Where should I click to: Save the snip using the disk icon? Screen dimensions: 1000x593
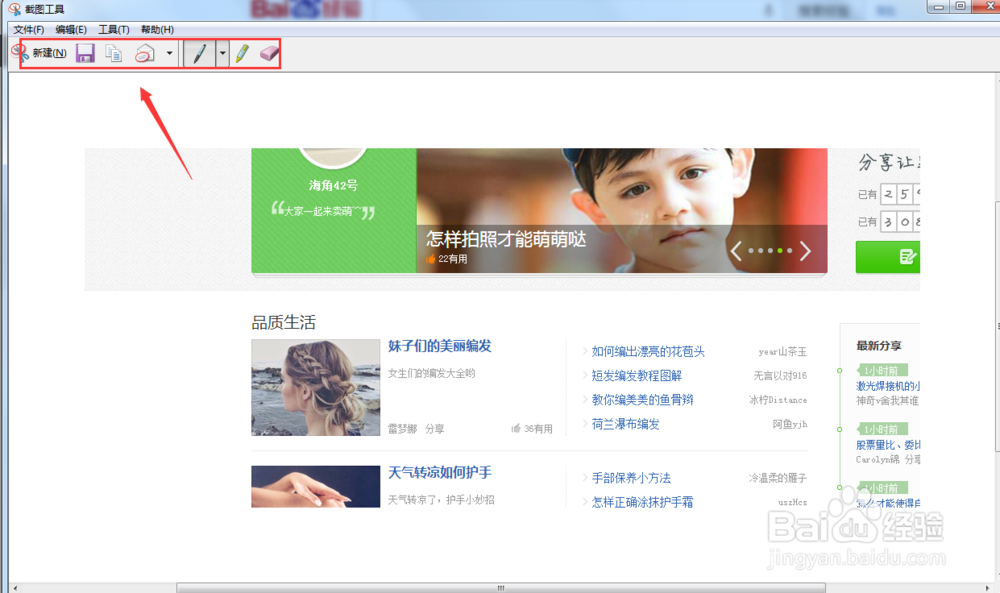pos(85,53)
